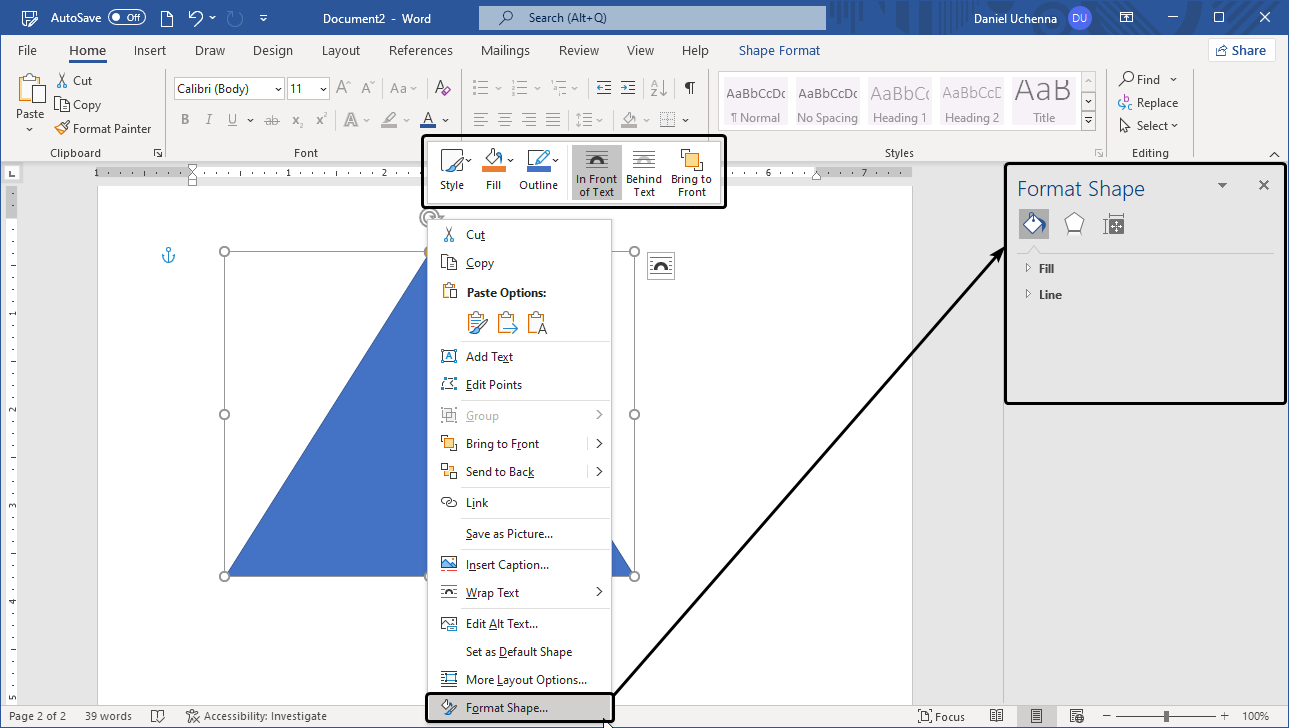Expand the Fill section in Format Shape pane
1289x728 pixels.
(1044, 268)
